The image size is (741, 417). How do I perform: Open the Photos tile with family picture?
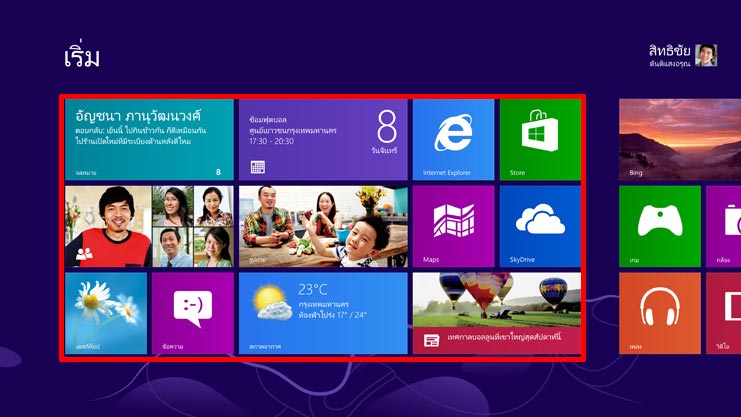[322, 226]
